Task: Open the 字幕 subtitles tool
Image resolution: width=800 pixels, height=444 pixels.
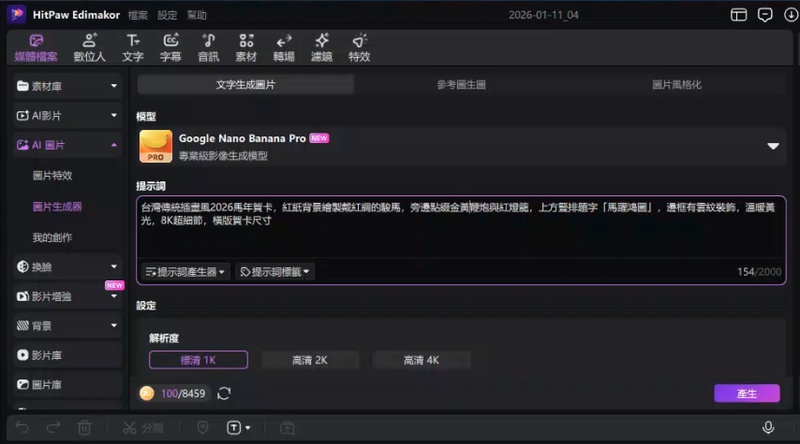Action: pos(170,48)
